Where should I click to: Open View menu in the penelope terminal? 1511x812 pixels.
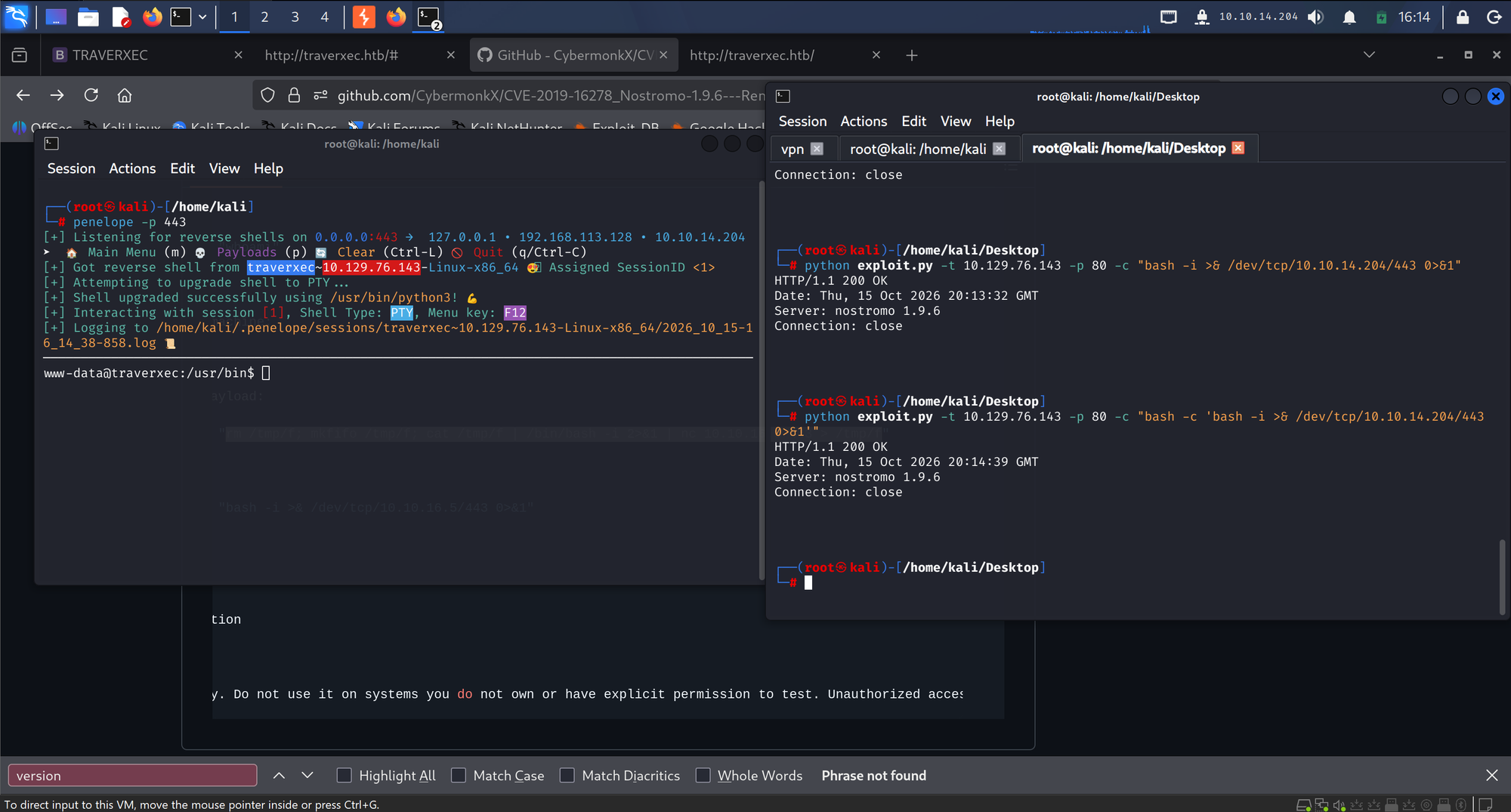coord(224,168)
